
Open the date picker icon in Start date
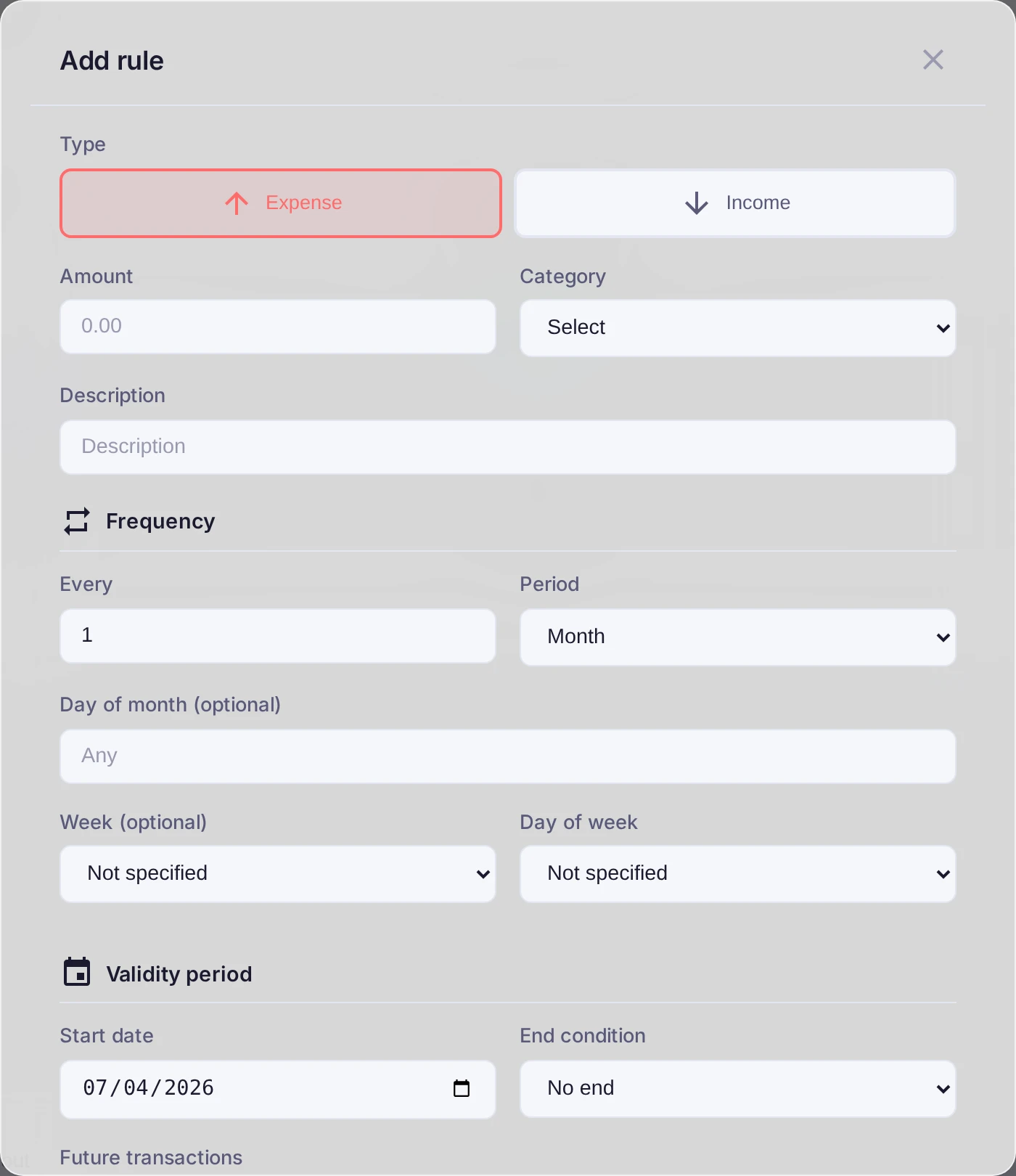(462, 1088)
